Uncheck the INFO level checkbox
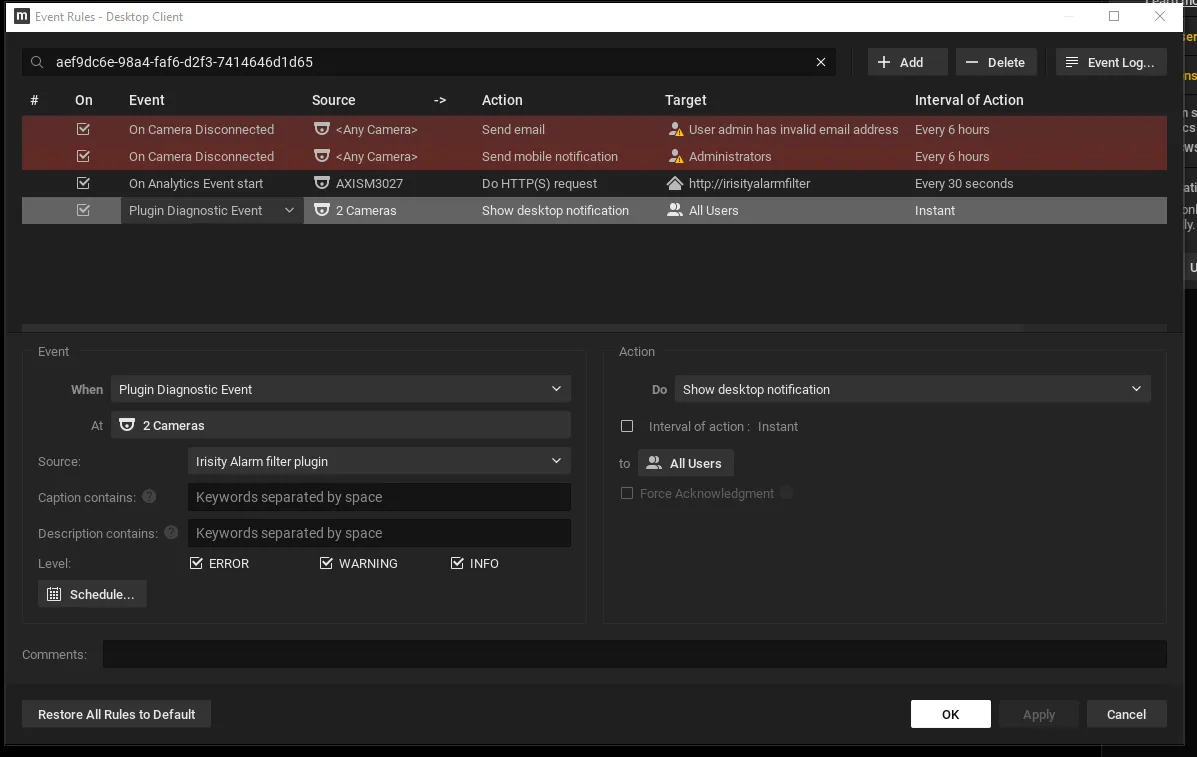 [457, 563]
